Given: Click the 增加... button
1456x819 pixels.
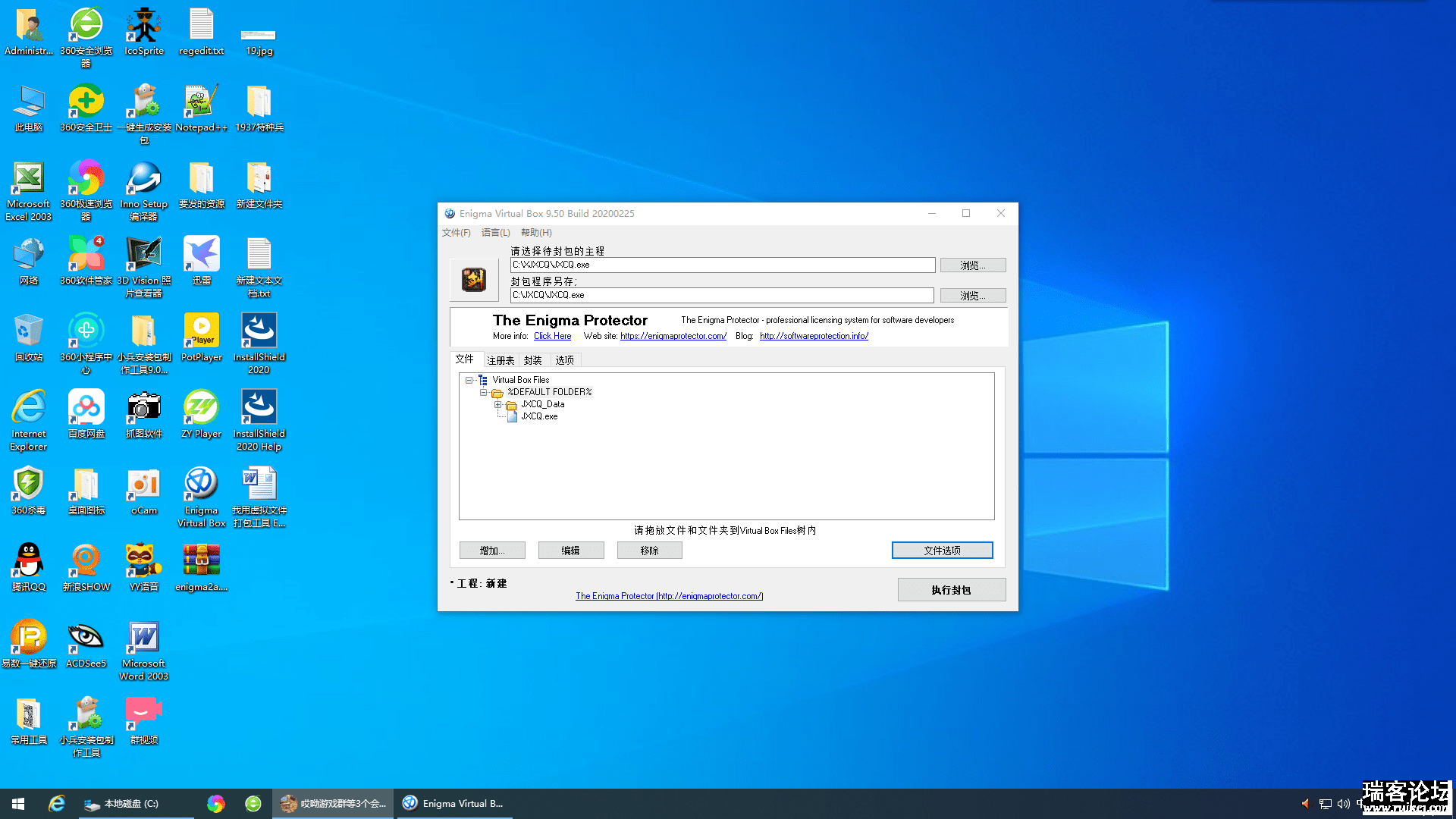Looking at the screenshot, I should [x=492, y=551].
